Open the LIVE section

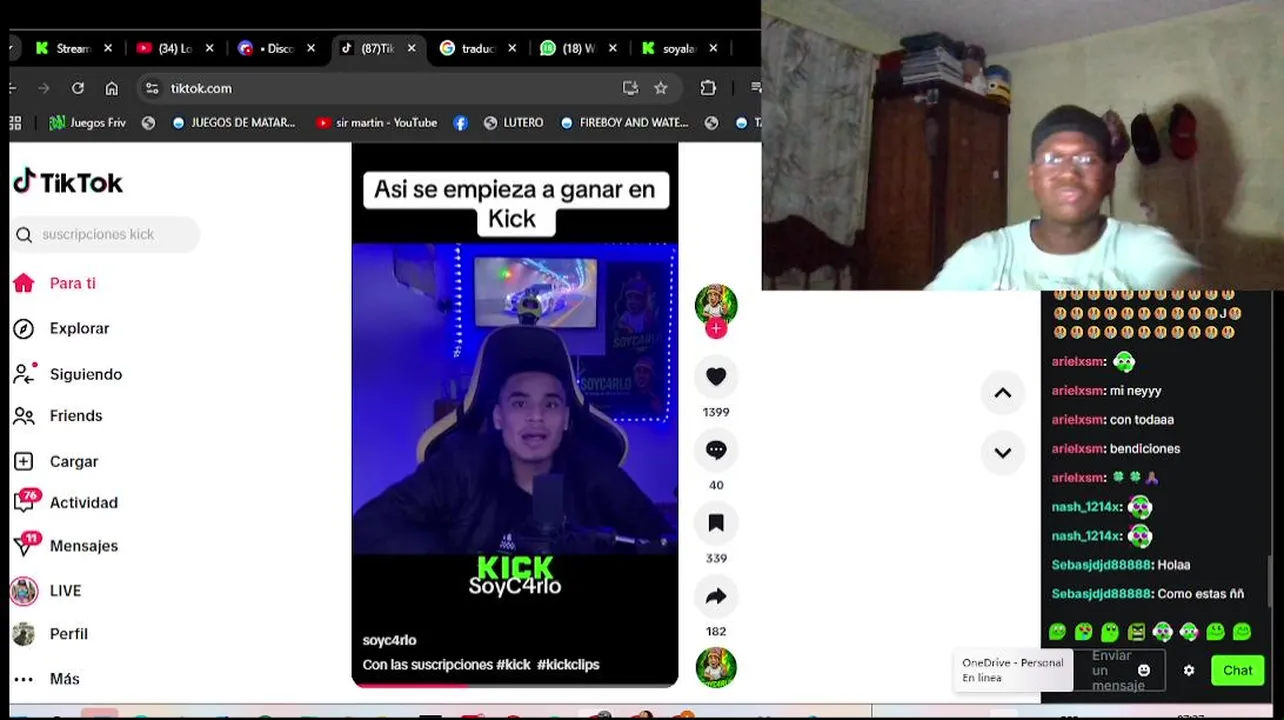pyautogui.click(x=47, y=590)
